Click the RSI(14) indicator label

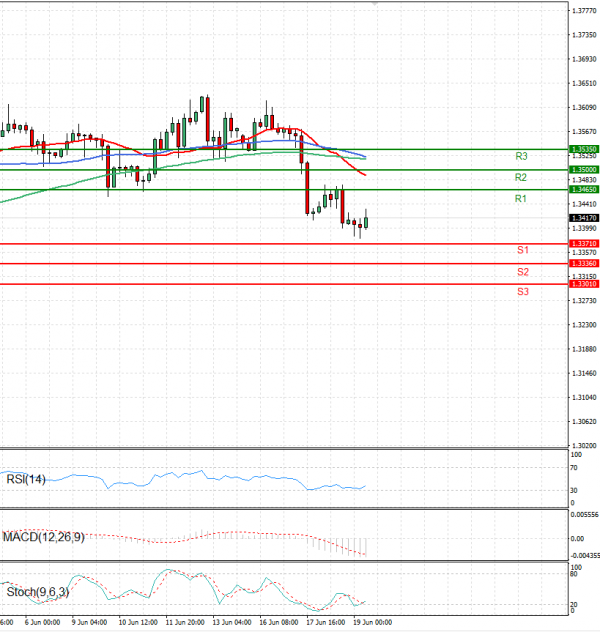tap(28, 480)
